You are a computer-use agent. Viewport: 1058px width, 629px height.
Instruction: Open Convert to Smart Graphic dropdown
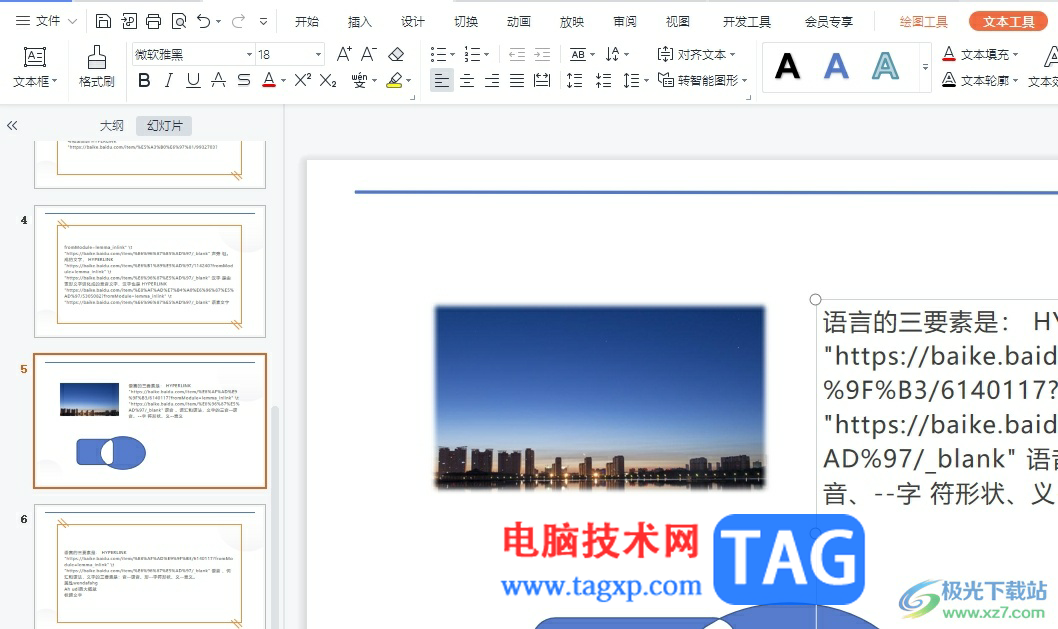click(x=703, y=80)
